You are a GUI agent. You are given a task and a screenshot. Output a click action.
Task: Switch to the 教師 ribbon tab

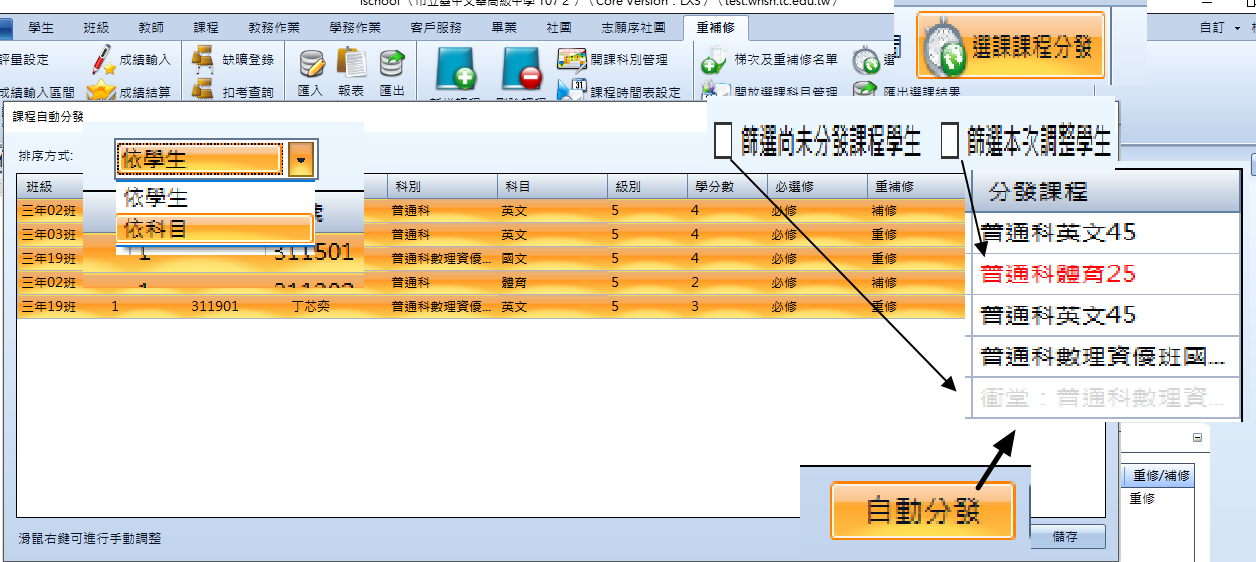click(150, 28)
